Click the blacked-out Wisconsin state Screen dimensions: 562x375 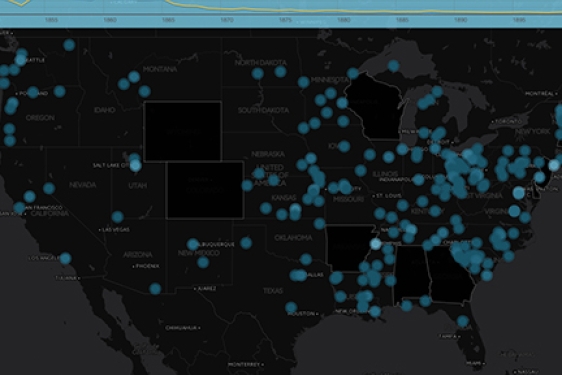coord(375,108)
